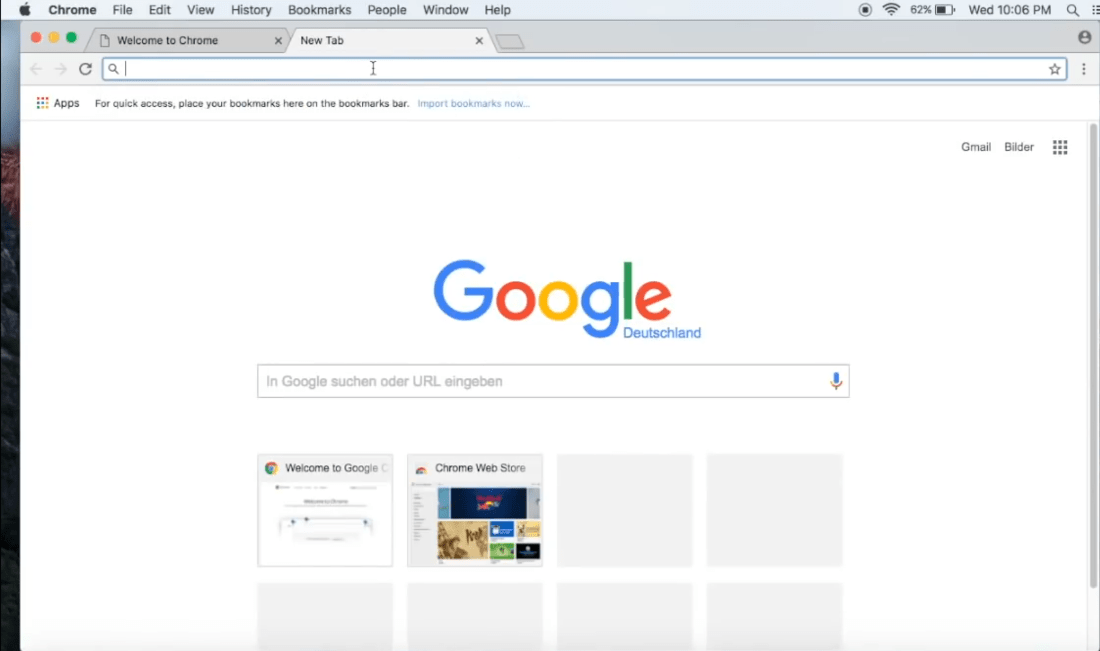This screenshot has width=1100, height=651.
Task: Click the Apps label in bookmarks bar
Action: click(67, 103)
